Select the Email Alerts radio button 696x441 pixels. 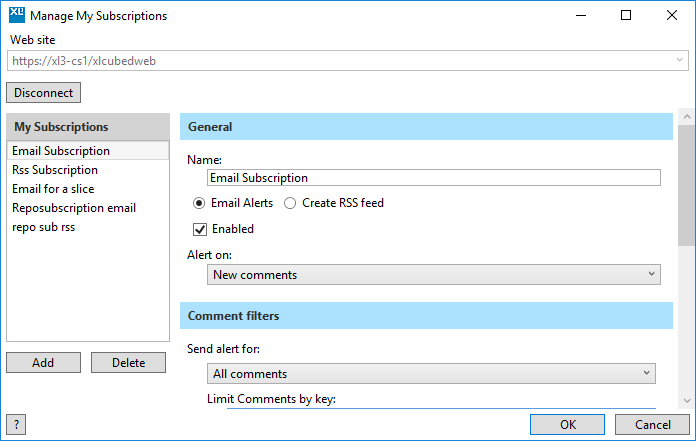click(x=199, y=203)
